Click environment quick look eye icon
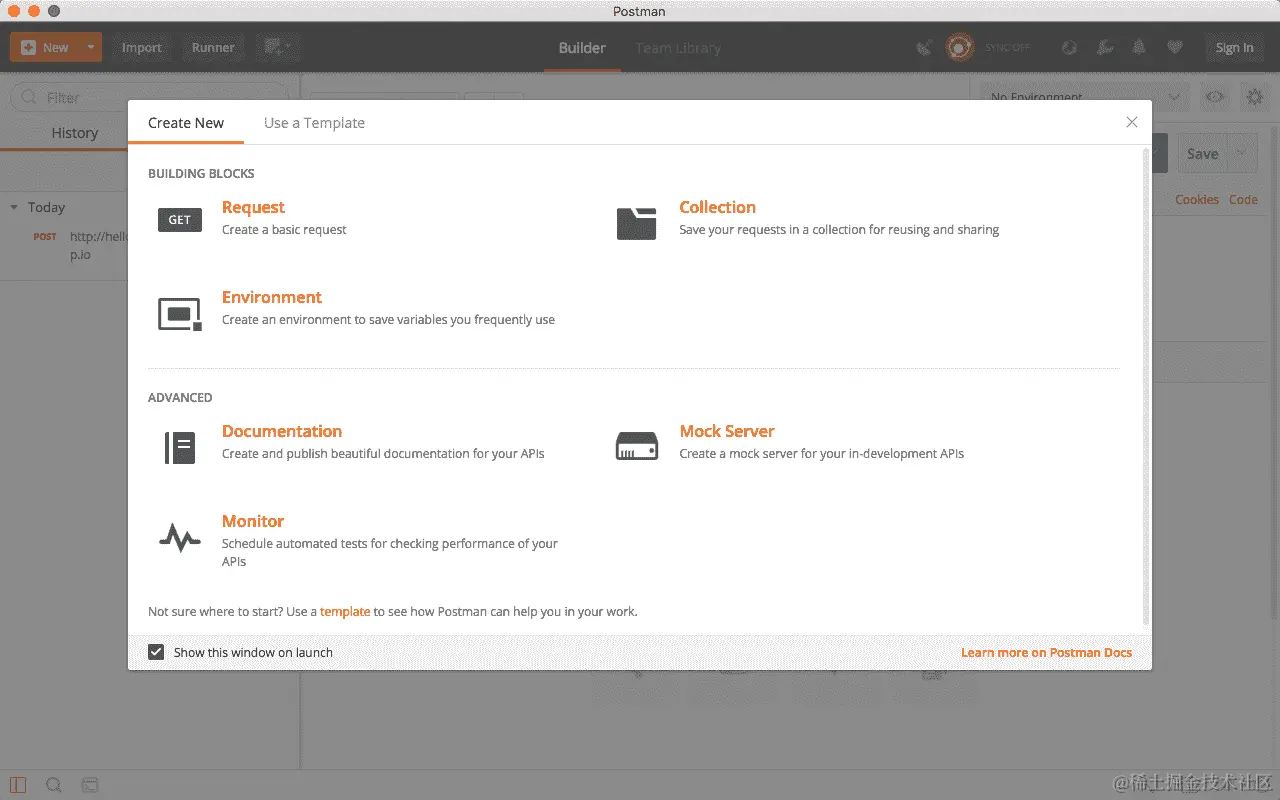The width and height of the screenshot is (1280, 800). pos(1215,97)
